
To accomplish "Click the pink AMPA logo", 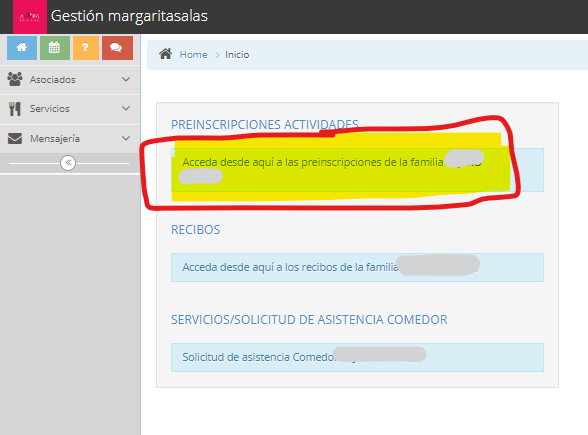I will [30, 17].
